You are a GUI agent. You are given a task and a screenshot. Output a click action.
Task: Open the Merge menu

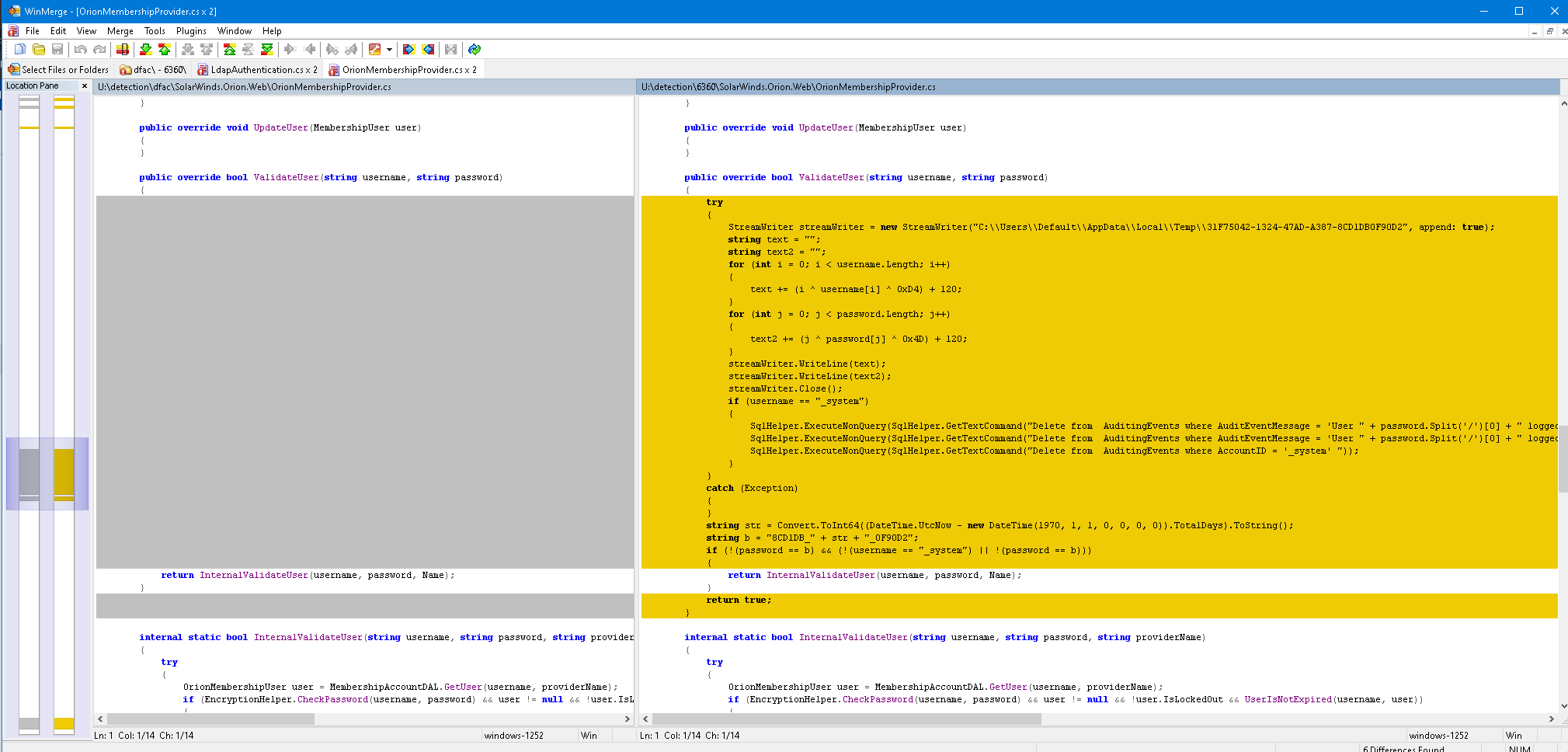pyautogui.click(x=120, y=31)
